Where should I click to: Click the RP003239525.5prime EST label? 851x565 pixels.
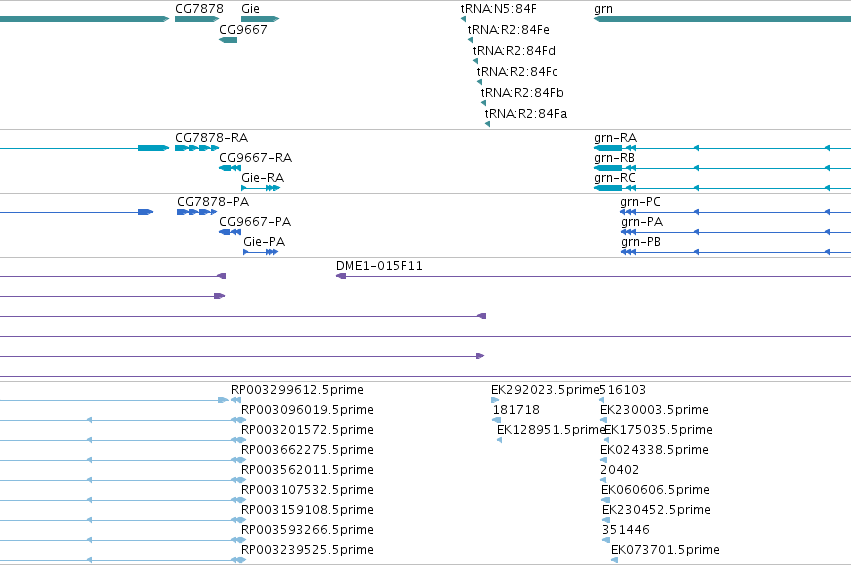307,550
